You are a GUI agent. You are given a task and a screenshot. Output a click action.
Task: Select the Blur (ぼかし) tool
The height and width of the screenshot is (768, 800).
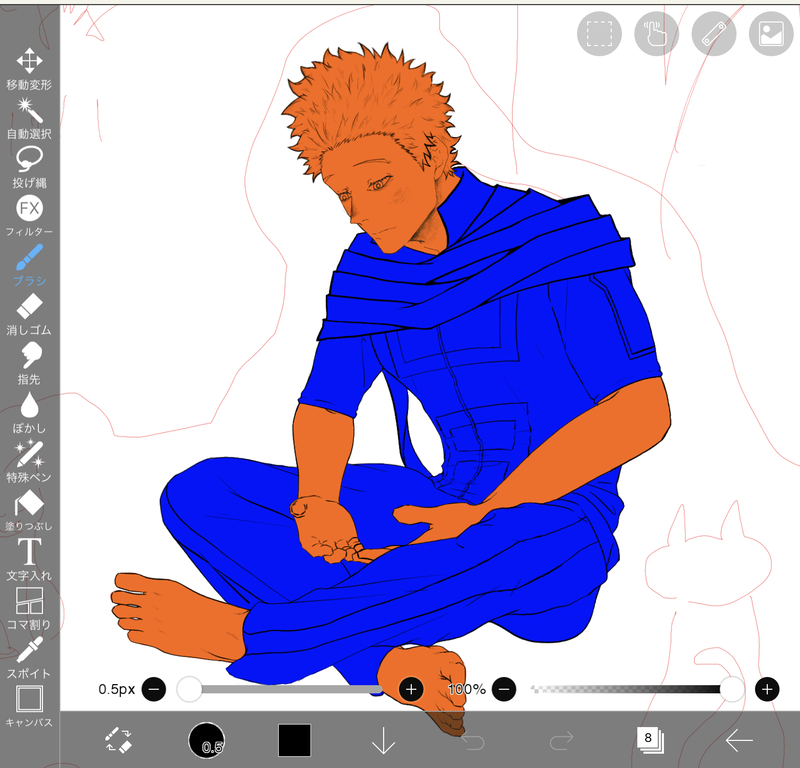29,412
